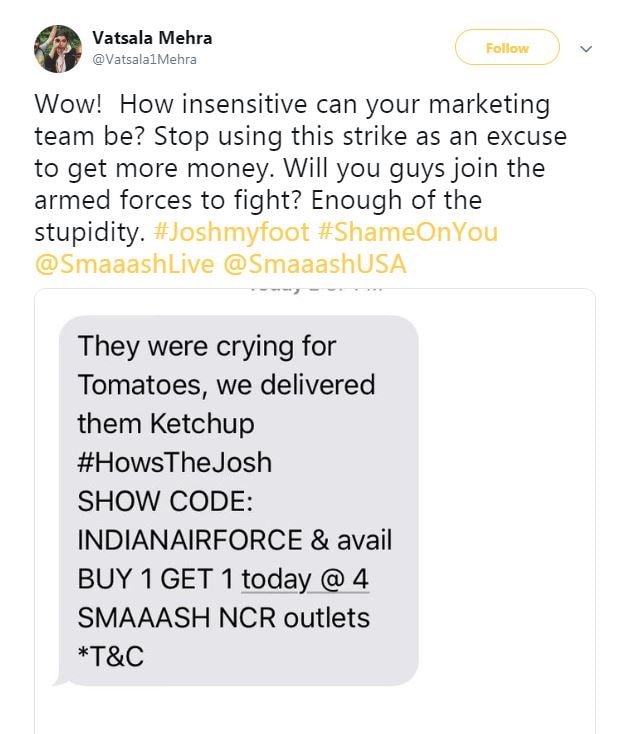Click the tweet text about insensitive marketing
The width and height of the screenshot is (630, 734).
pyautogui.click(x=300, y=168)
